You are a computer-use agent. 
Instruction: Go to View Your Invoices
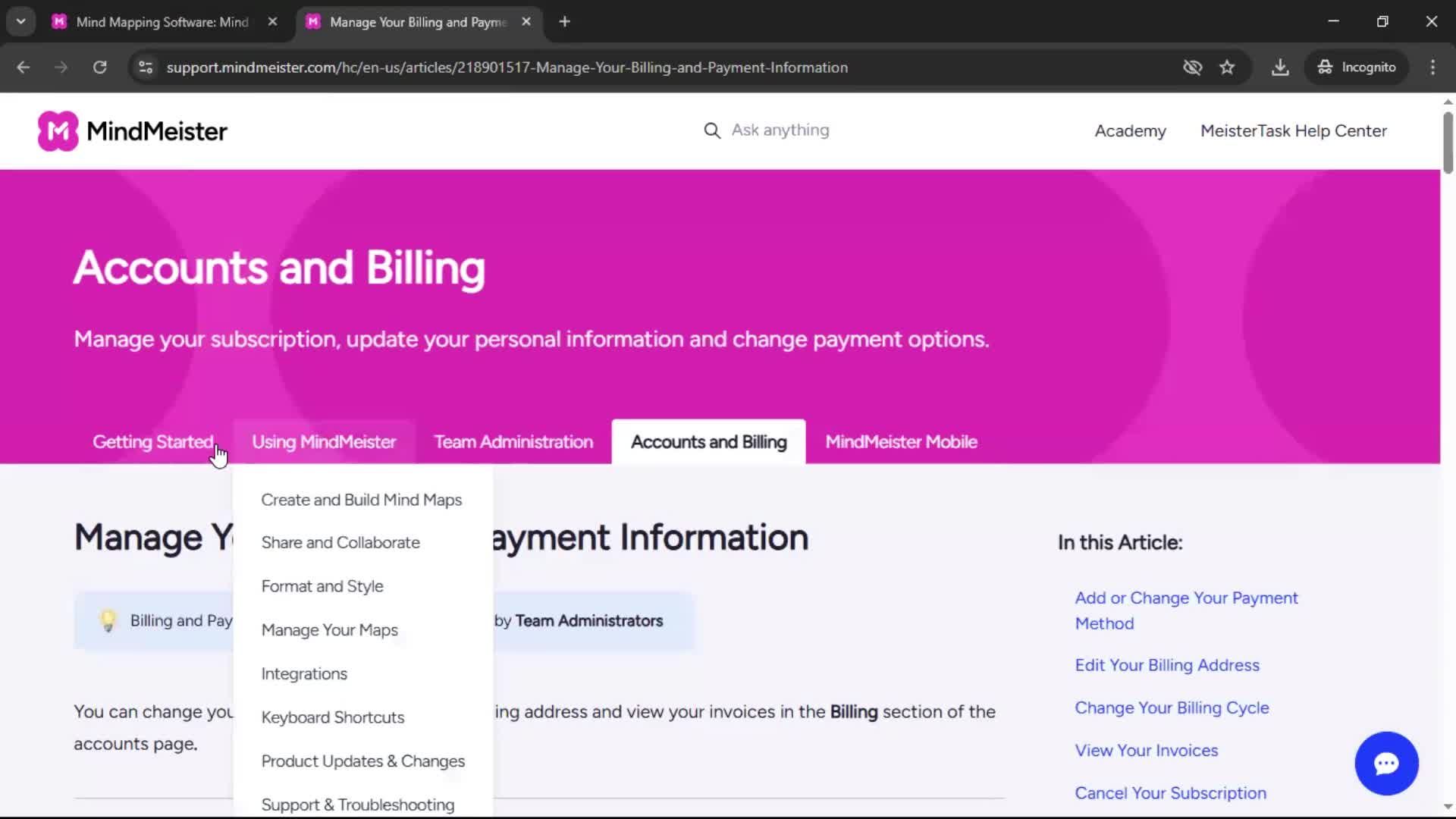pyautogui.click(x=1146, y=751)
